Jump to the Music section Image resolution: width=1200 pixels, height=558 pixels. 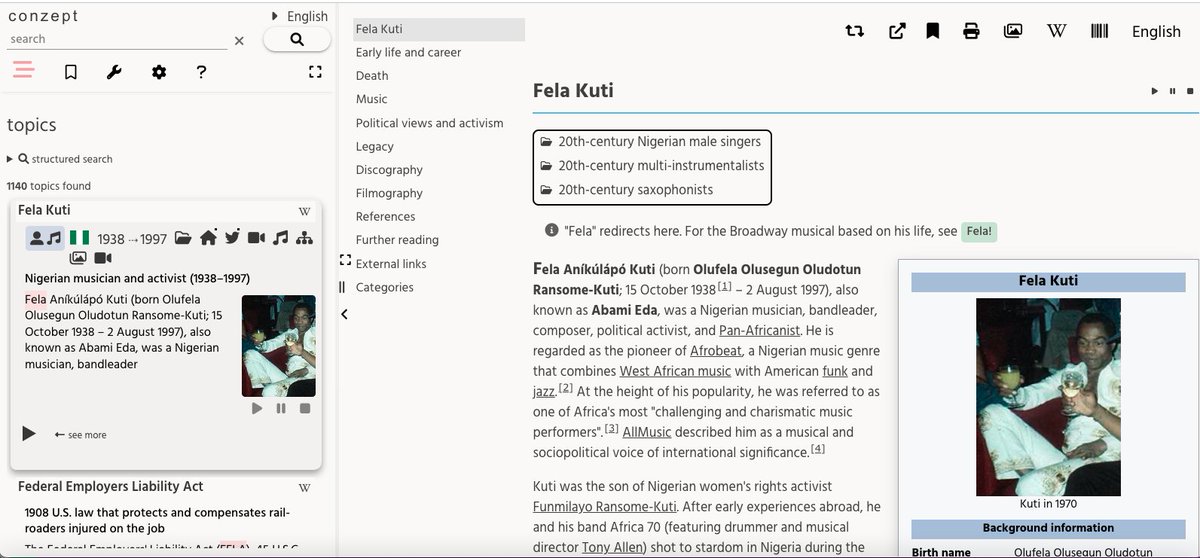pos(371,99)
